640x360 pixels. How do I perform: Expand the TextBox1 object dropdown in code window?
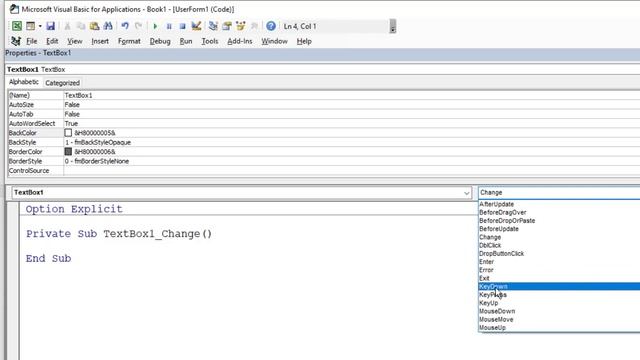[x=467, y=193]
